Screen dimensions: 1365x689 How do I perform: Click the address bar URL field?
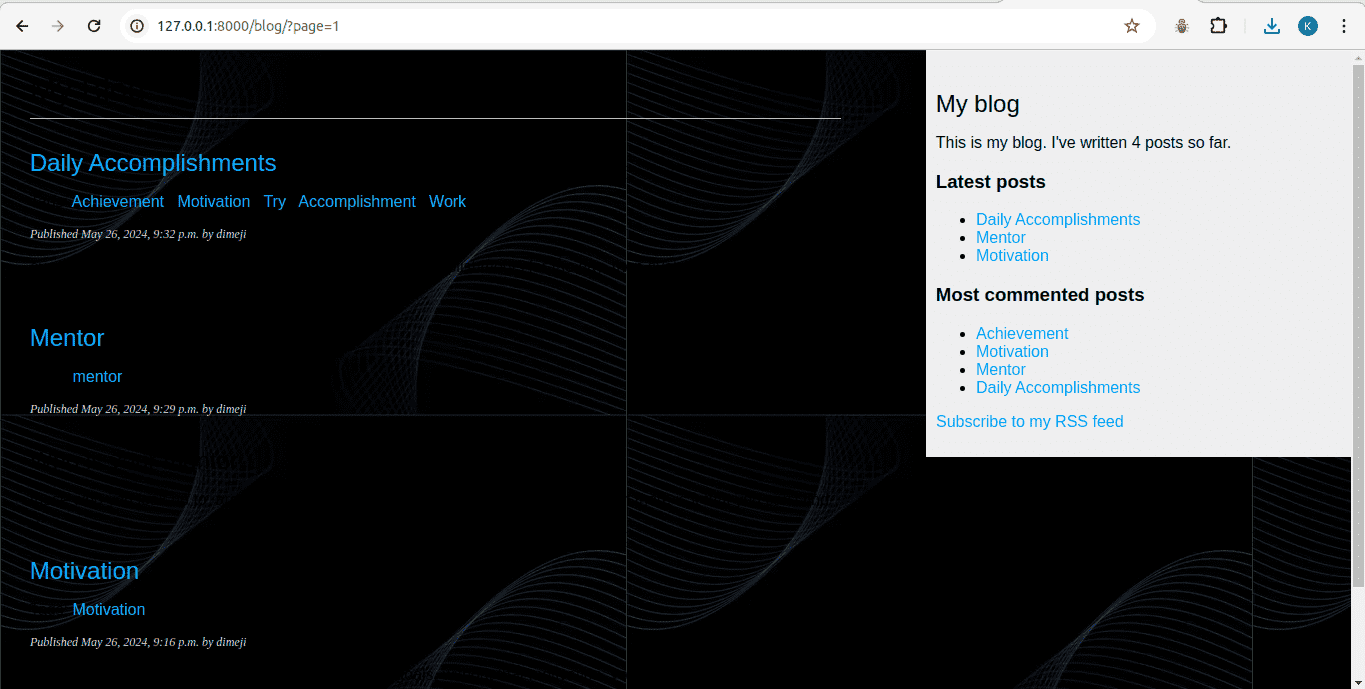pos(600,26)
